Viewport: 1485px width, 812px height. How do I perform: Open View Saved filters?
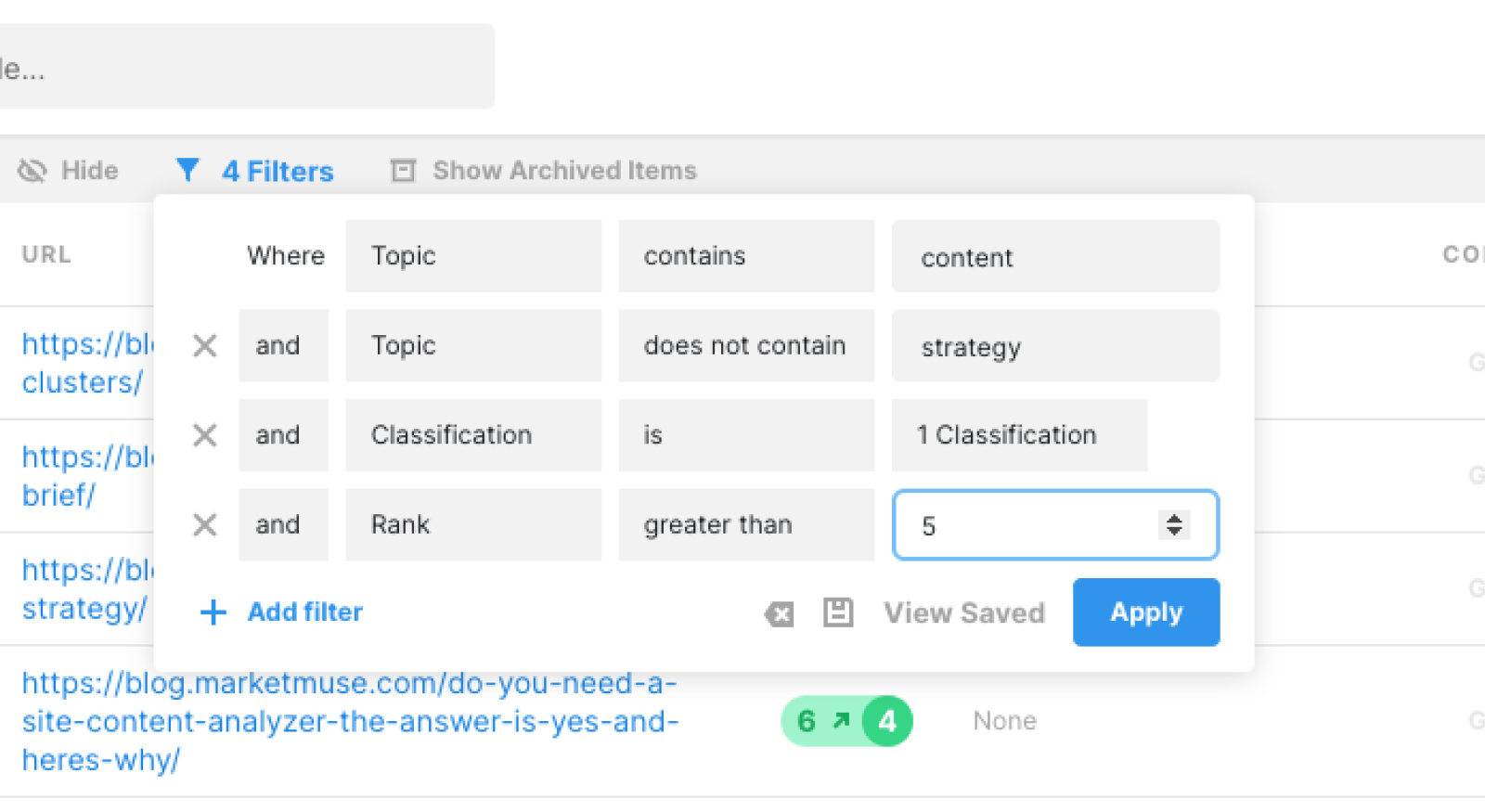tap(964, 612)
